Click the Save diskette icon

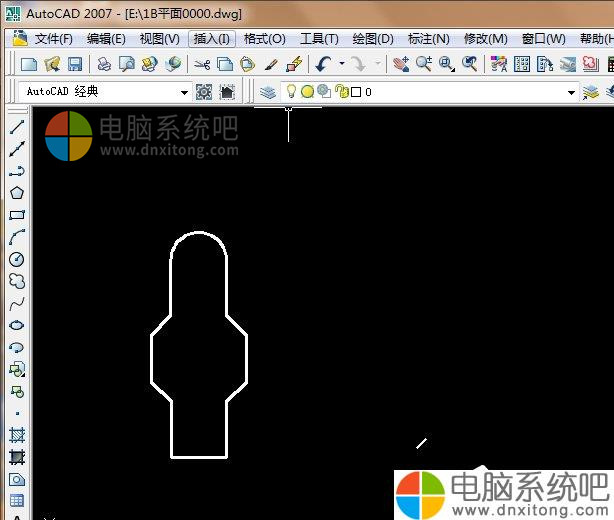click(x=75, y=64)
